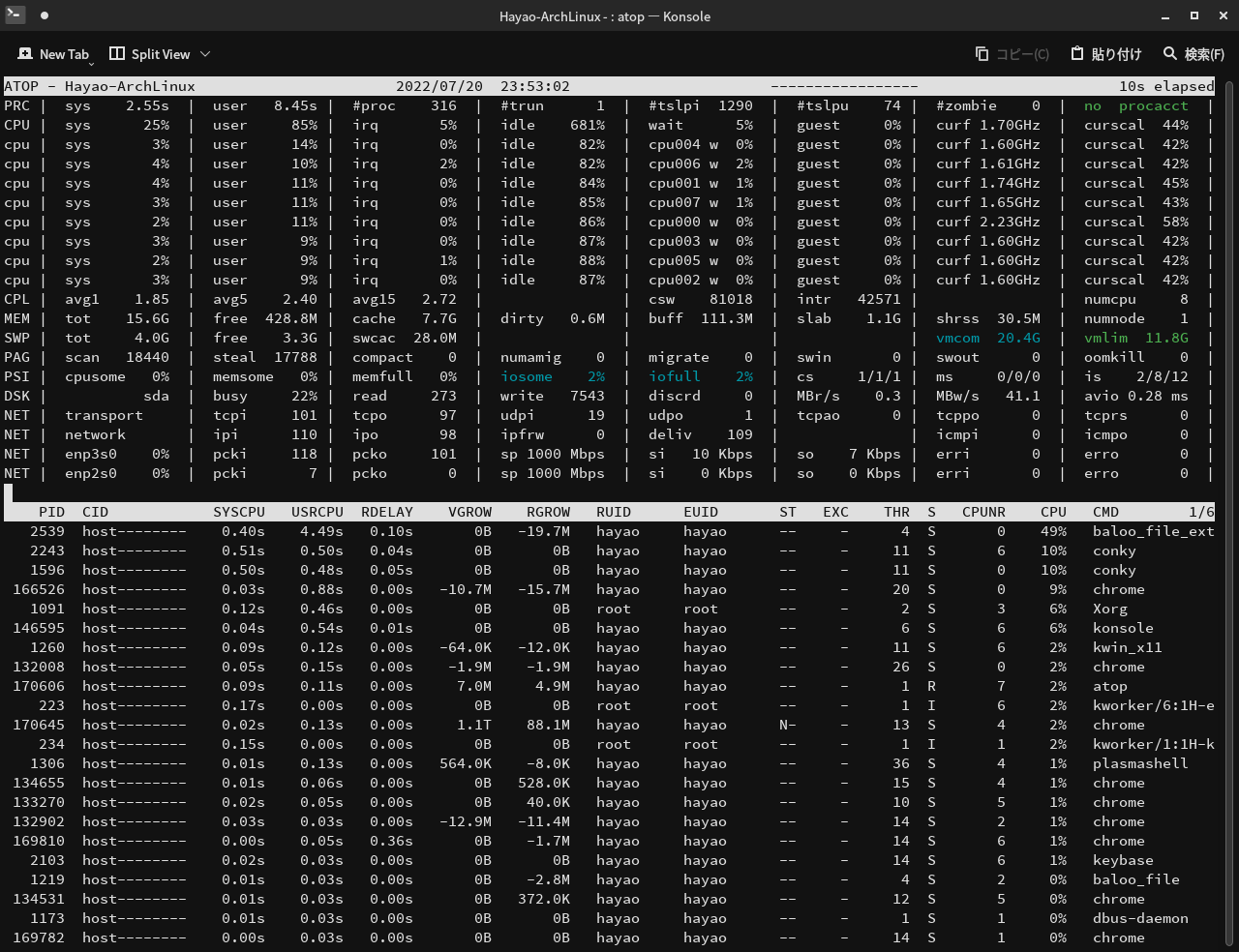Click PID 166526 in process list
1239x952 pixels.
click(39, 589)
